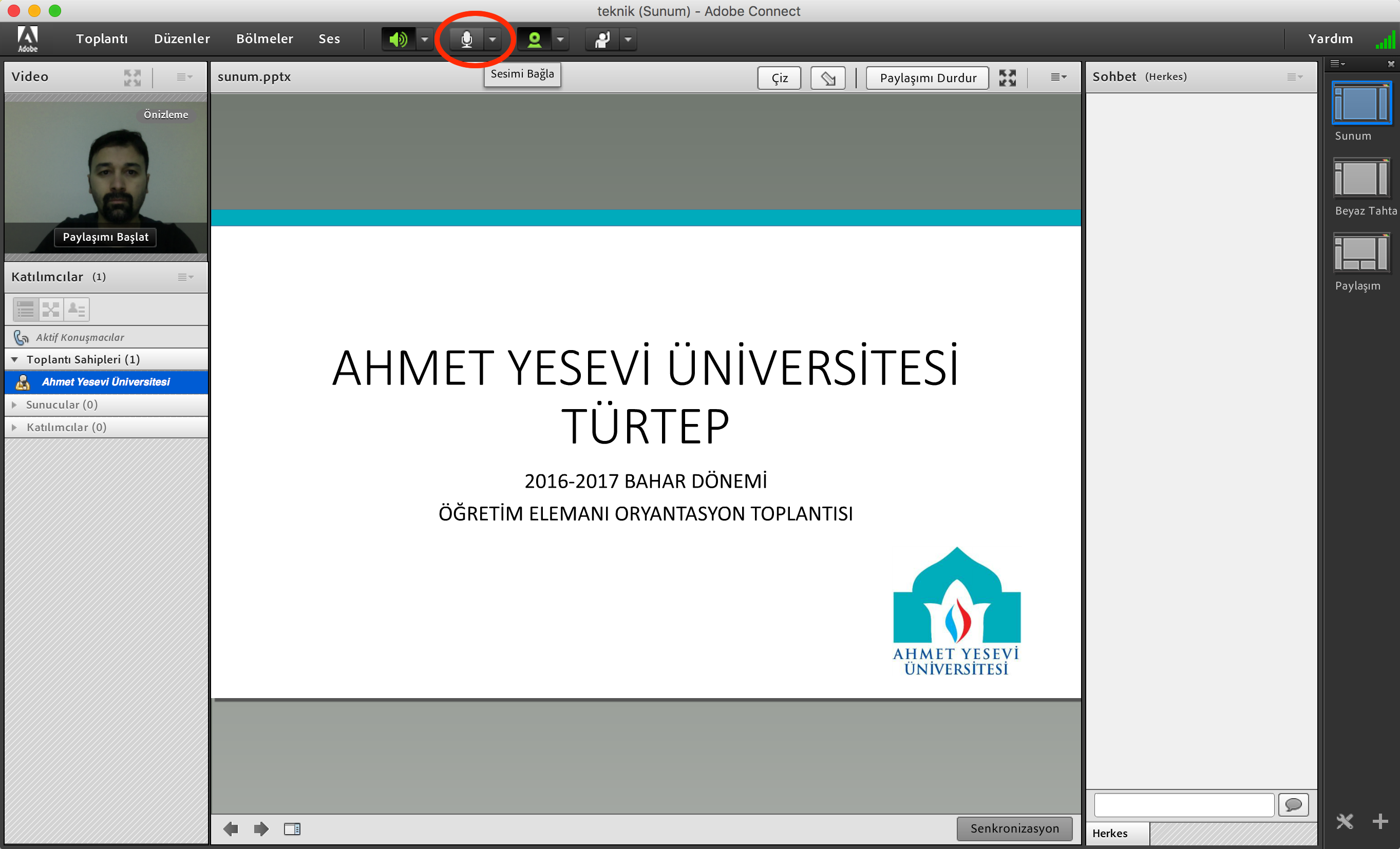The width and height of the screenshot is (1400, 849).
Task: Click the Adobe logo icon
Action: 27,39
